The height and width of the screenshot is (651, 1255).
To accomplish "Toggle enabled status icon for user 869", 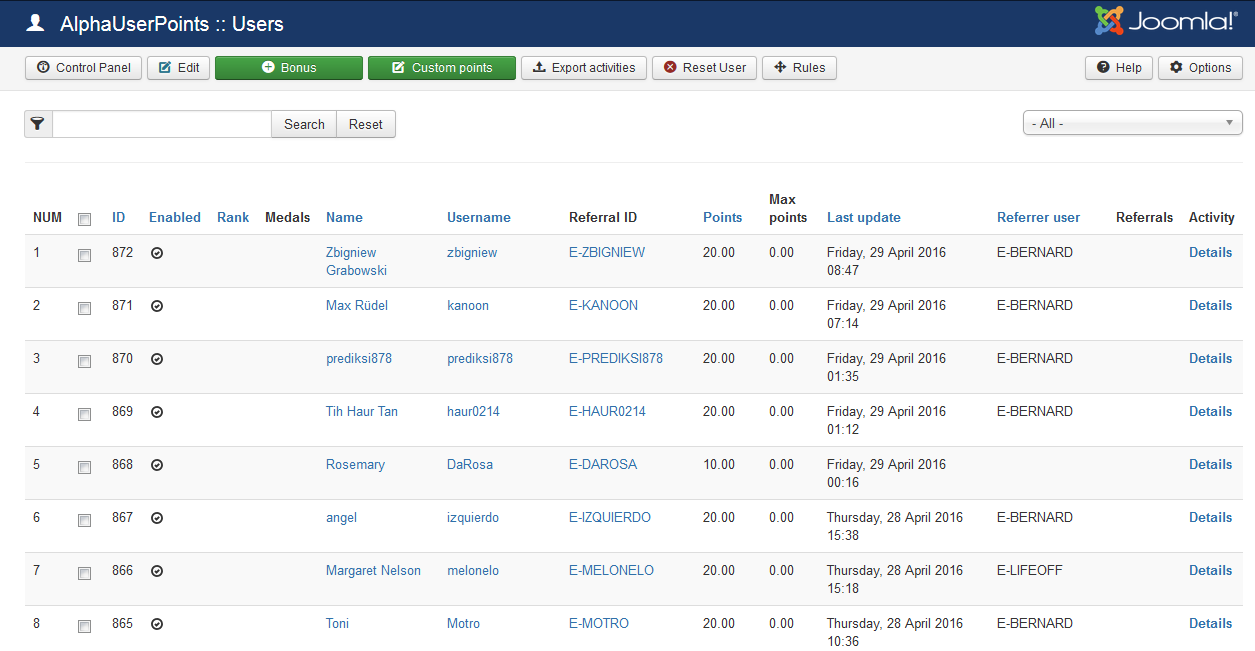I will 157,412.
